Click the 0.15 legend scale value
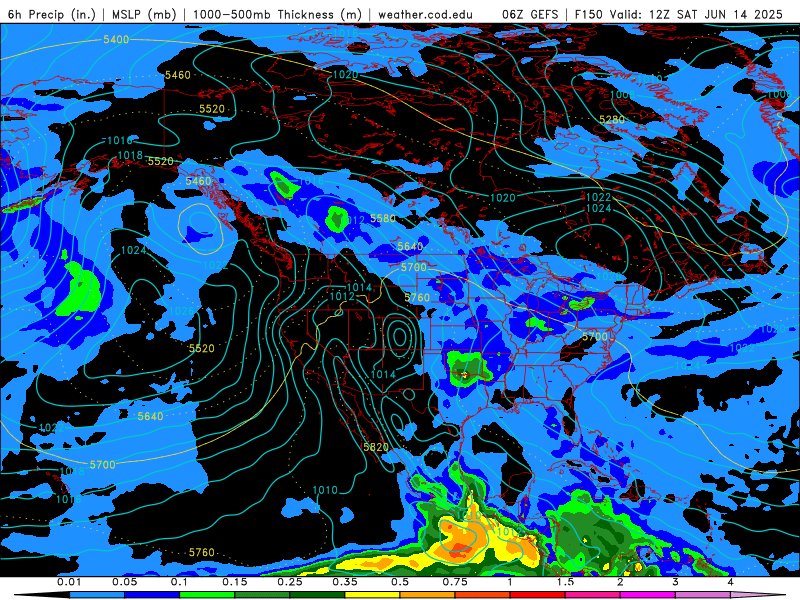Image resolution: width=800 pixels, height=600 pixels. pyautogui.click(x=235, y=582)
